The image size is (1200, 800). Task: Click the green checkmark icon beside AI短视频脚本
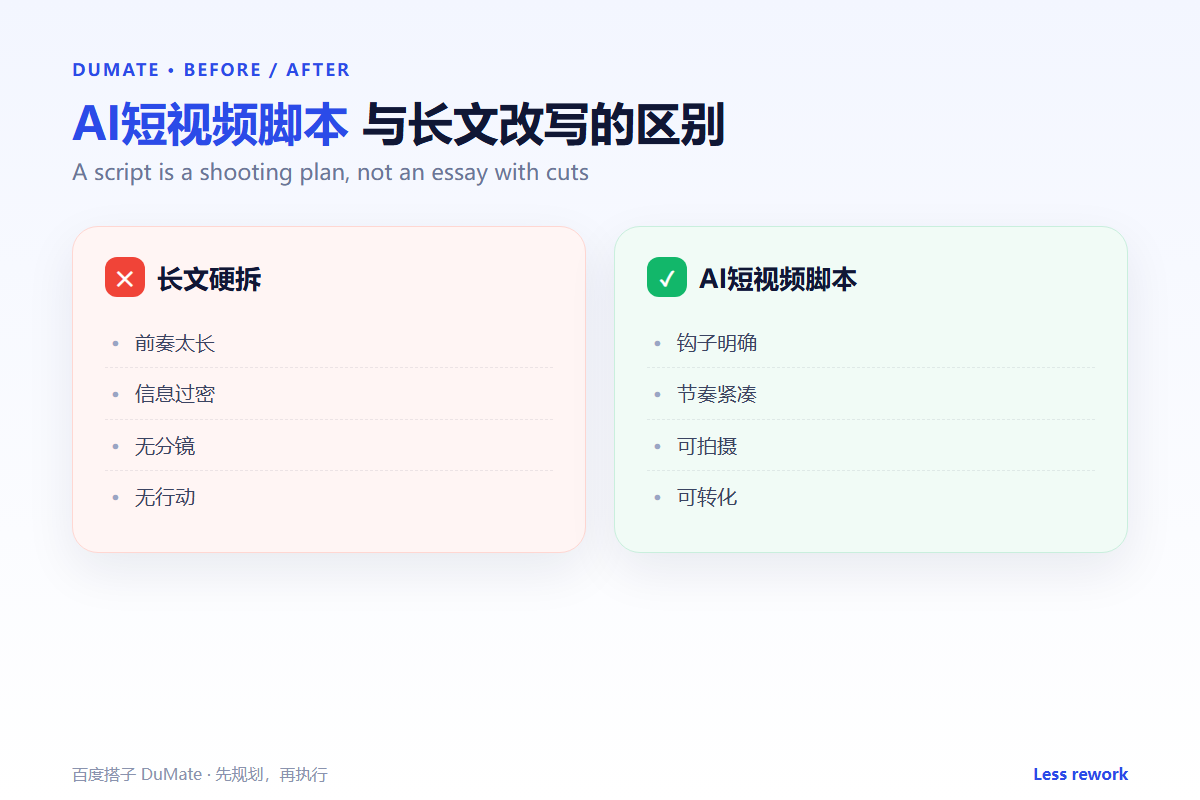[667, 278]
